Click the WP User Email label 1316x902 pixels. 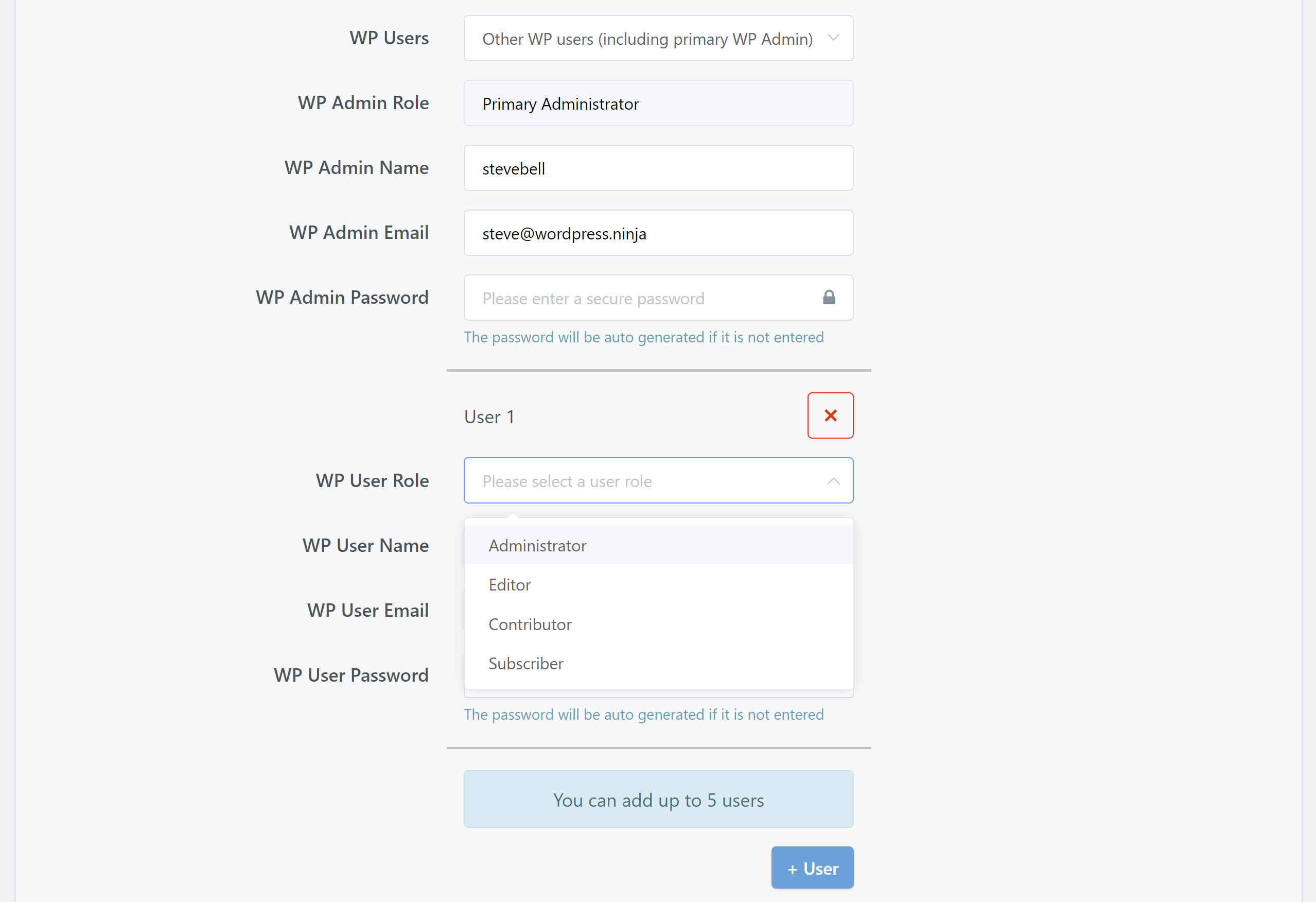coord(367,610)
